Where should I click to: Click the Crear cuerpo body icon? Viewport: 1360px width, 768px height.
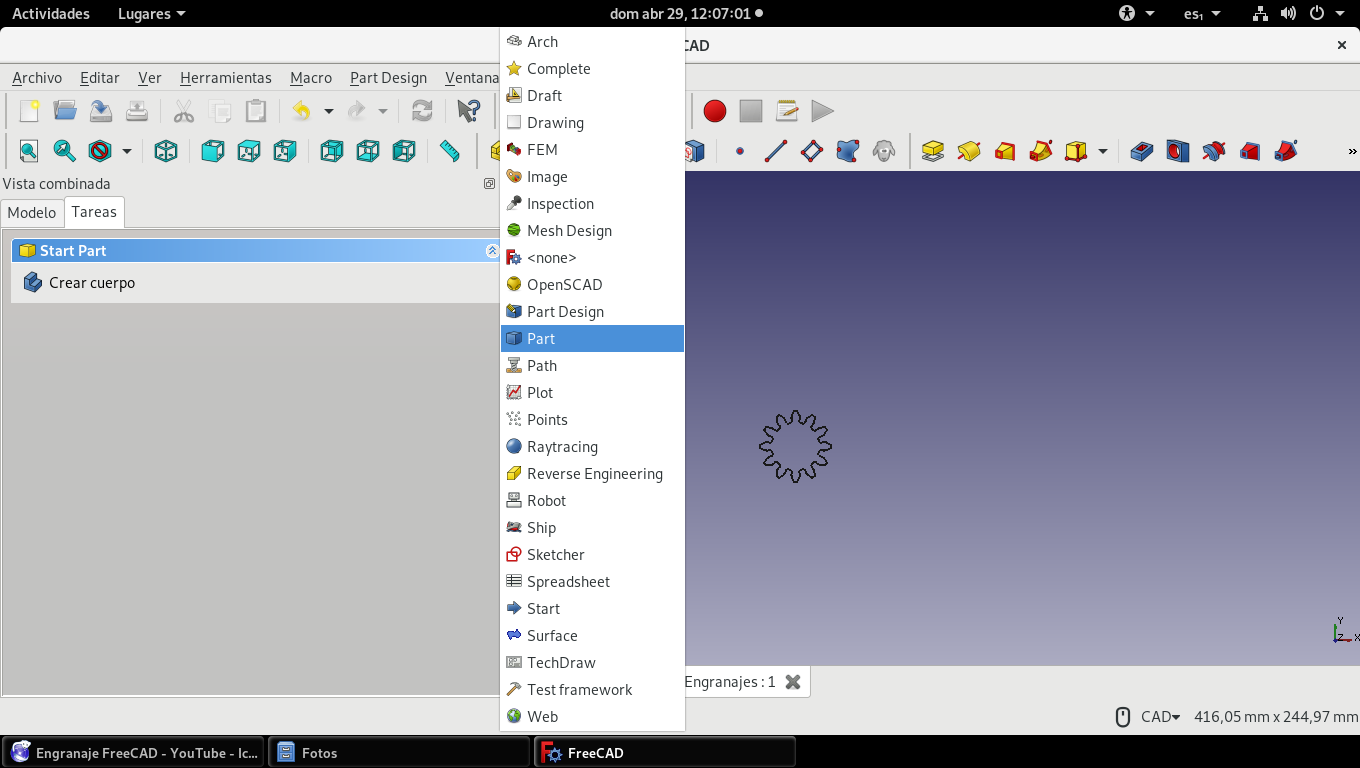coord(33,282)
